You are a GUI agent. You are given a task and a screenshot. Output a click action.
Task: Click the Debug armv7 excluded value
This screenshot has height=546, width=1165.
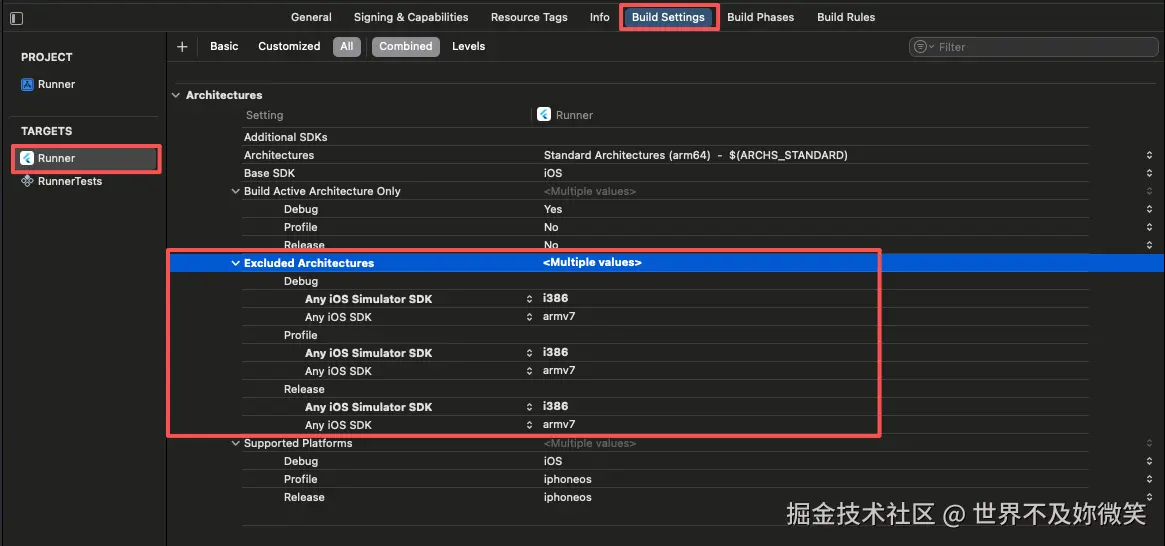point(559,317)
